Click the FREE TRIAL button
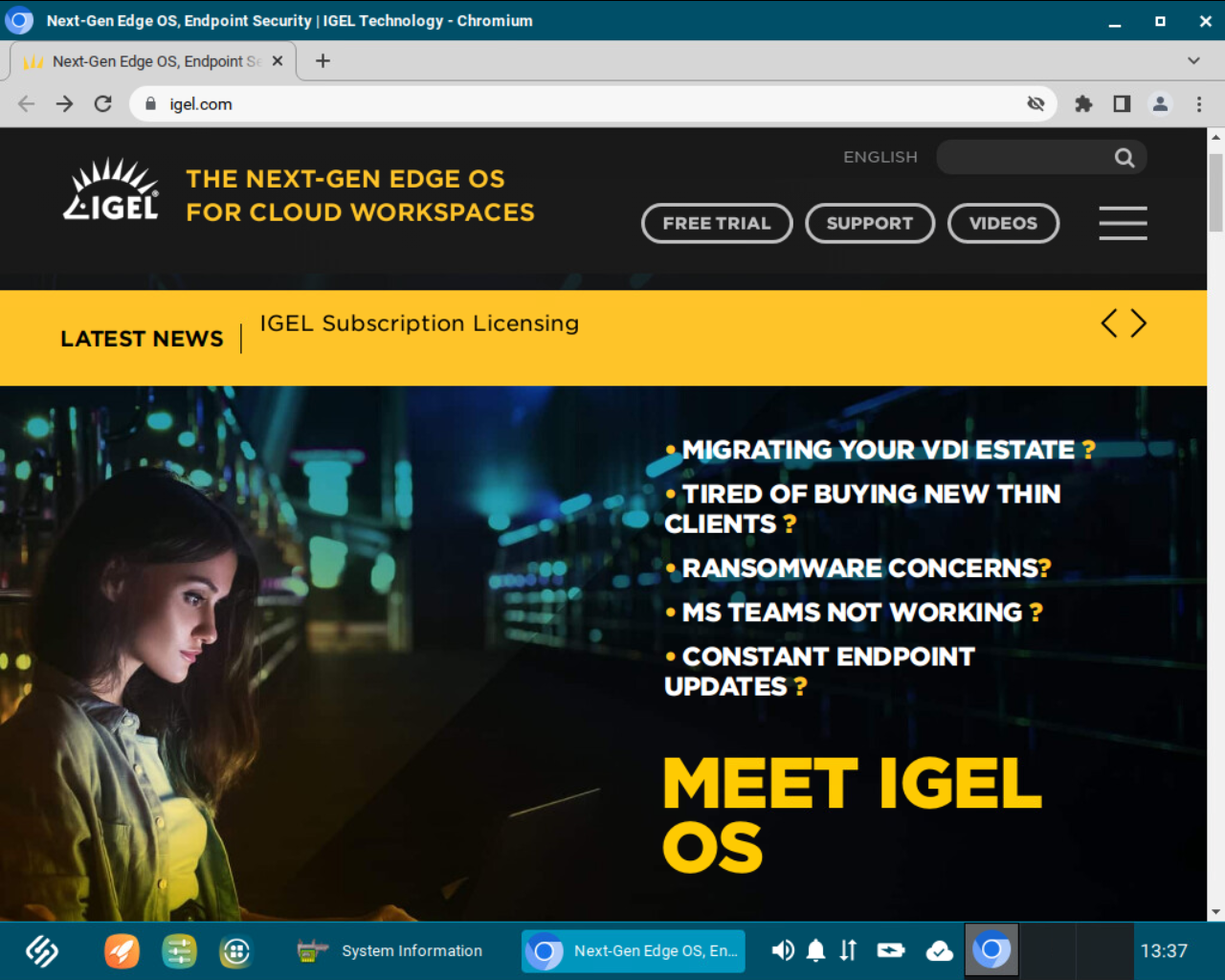1225x980 pixels. [717, 223]
